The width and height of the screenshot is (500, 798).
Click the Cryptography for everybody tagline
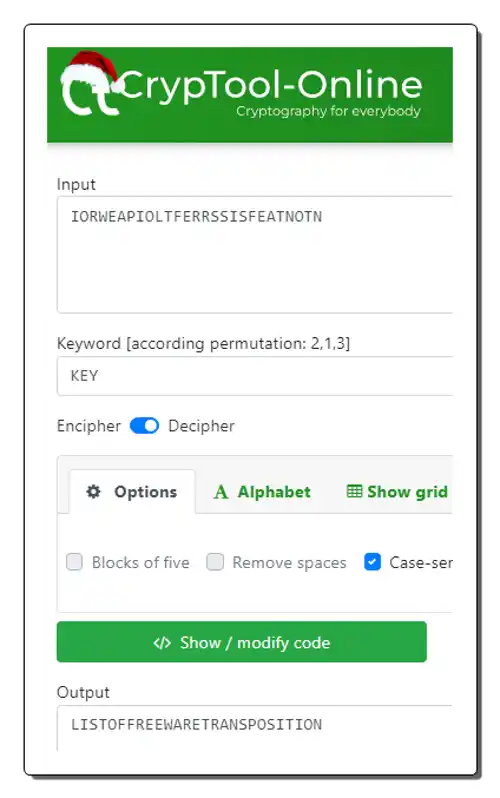point(328,111)
